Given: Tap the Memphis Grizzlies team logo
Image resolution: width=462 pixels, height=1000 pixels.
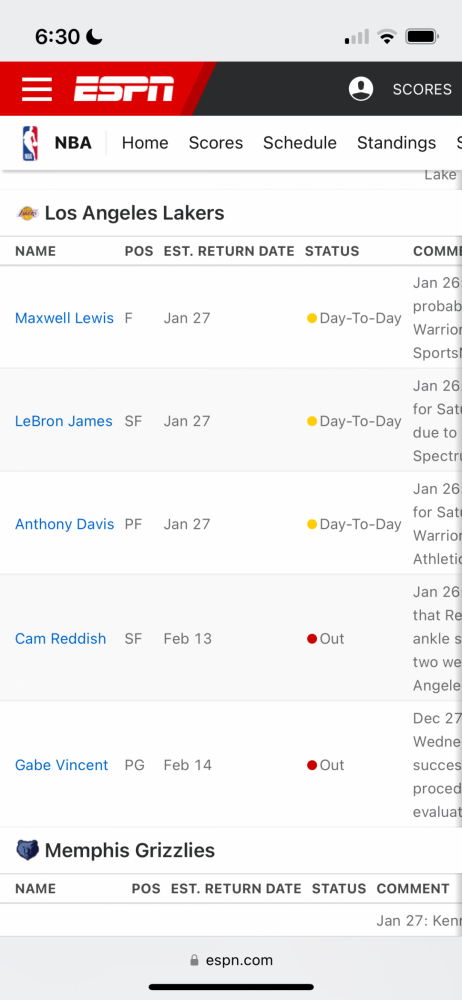Looking at the screenshot, I should tap(27, 850).
